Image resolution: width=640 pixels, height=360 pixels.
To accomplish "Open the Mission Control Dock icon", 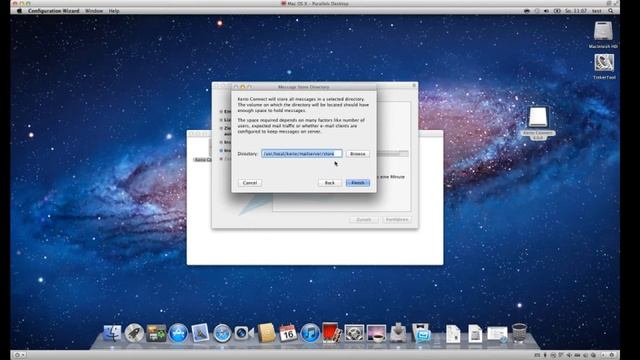I will pos(156,333).
